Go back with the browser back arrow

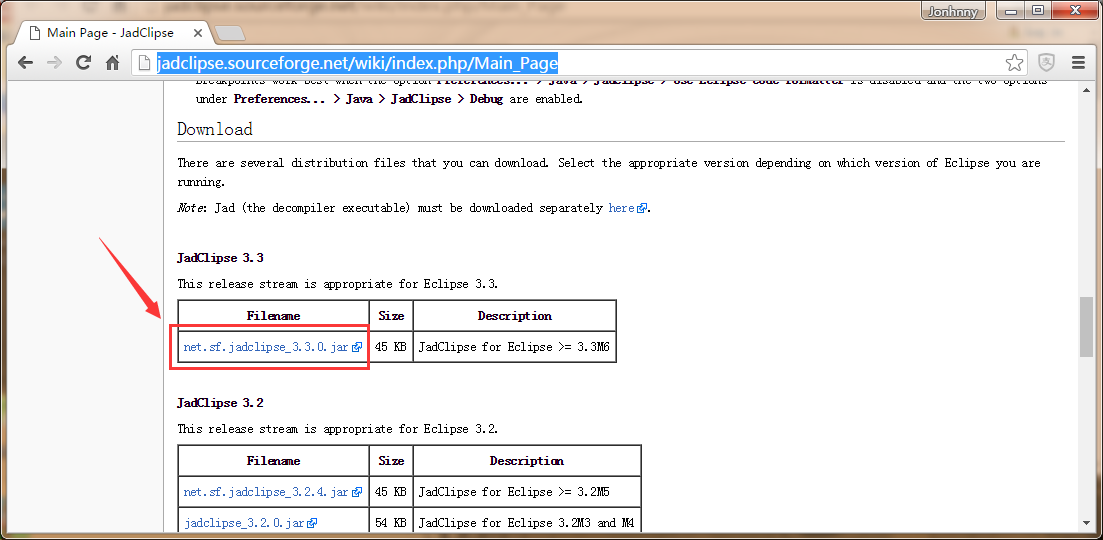pos(25,63)
